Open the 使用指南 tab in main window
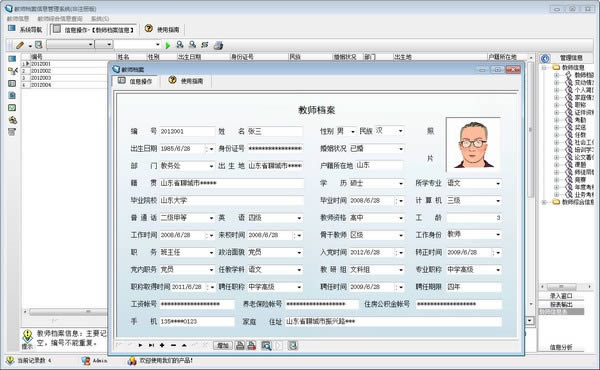The height and width of the screenshot is (370, 600). [162, 29]
